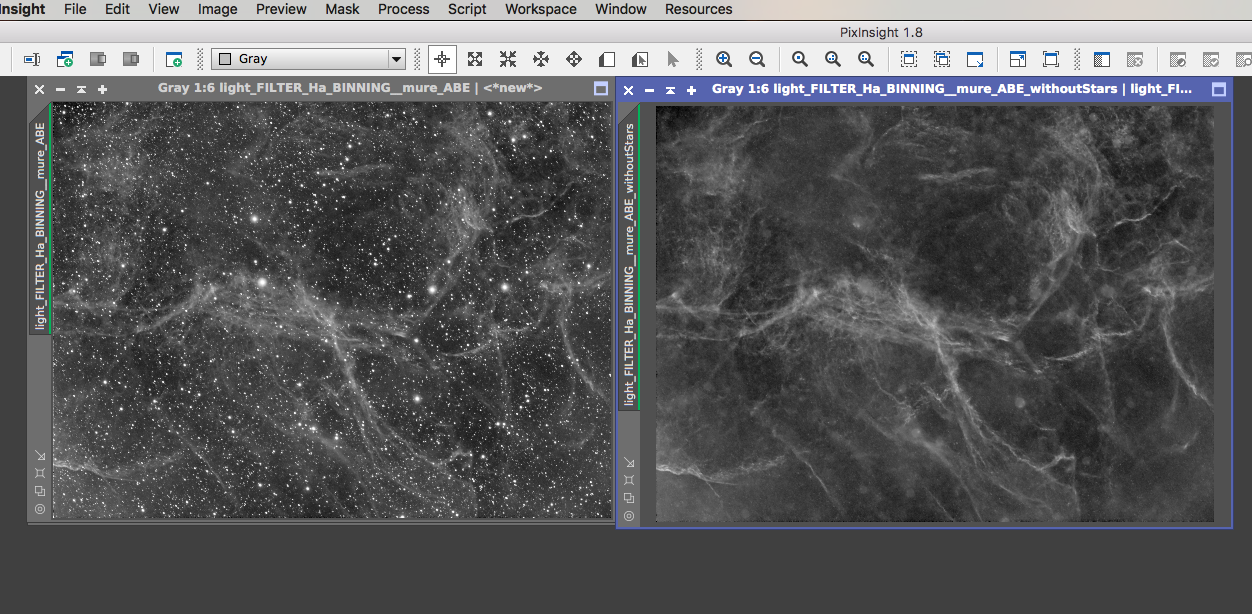Click the target circle icon in mure_ABE sidebar
1252x614 pixels.
[x=40, y=509]
